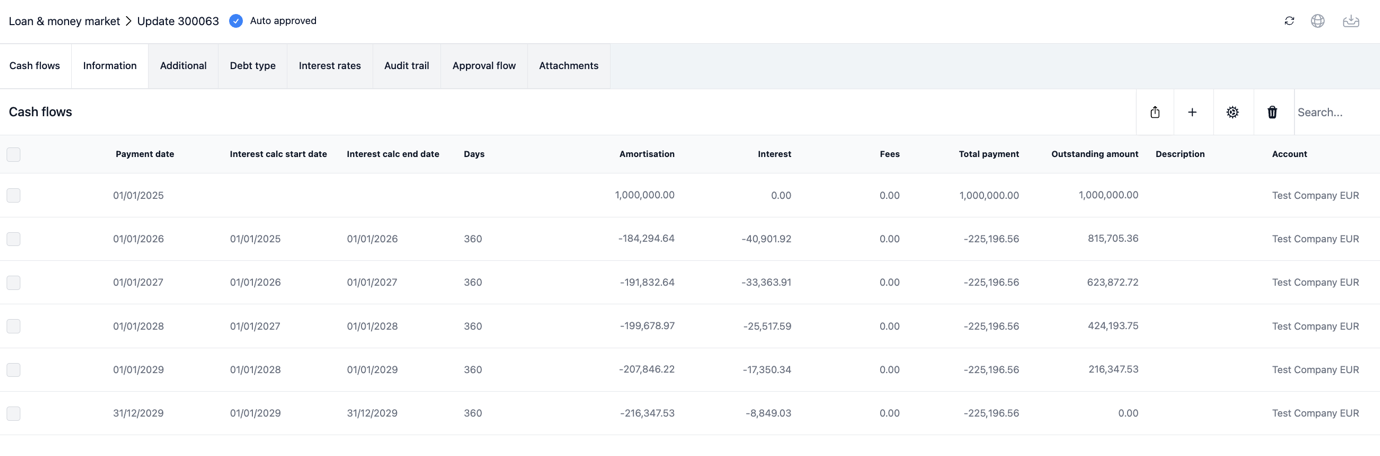Sort by the Interest column header

[x=774, y=154]
